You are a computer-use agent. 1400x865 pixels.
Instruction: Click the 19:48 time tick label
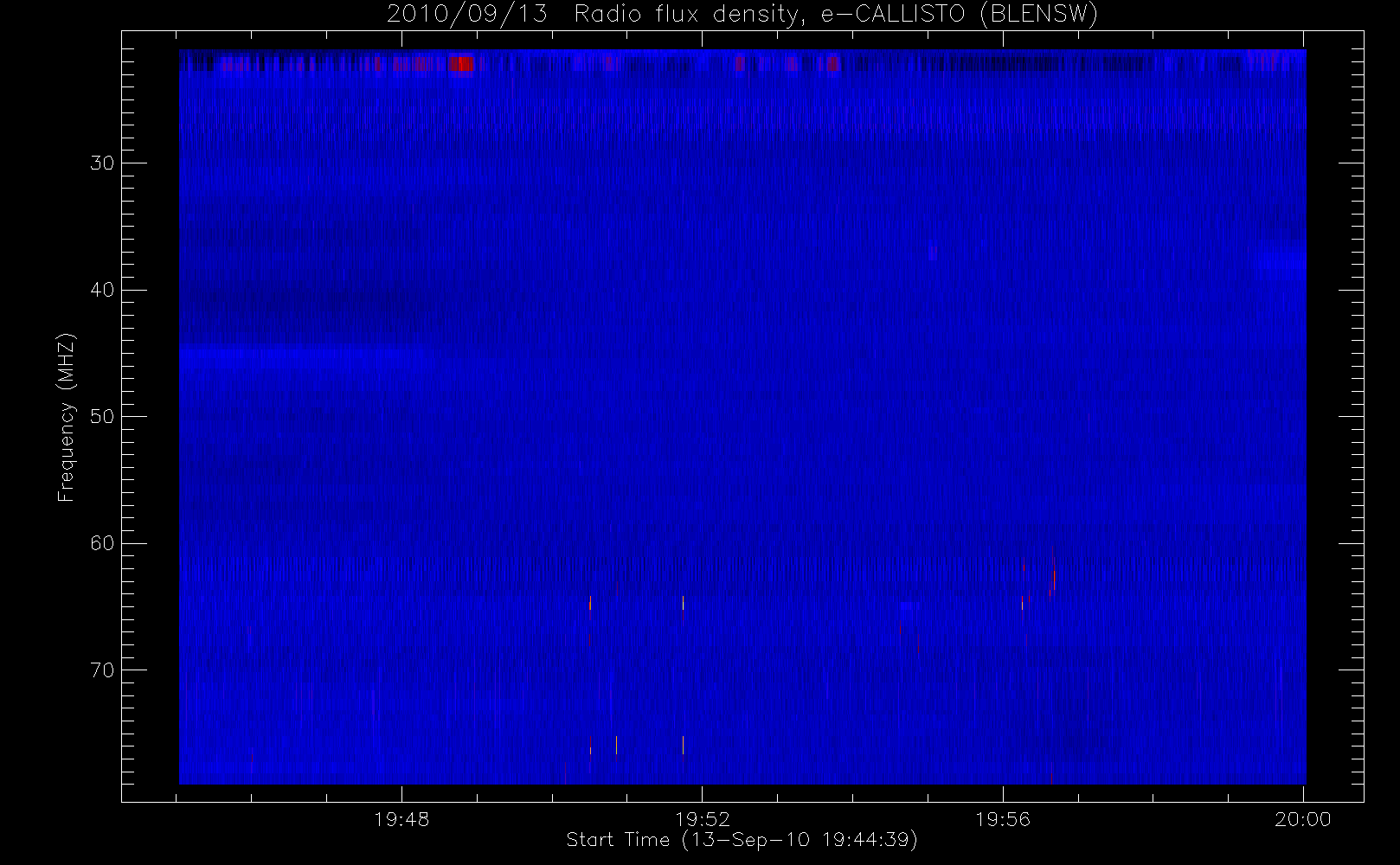coord(401,819)
